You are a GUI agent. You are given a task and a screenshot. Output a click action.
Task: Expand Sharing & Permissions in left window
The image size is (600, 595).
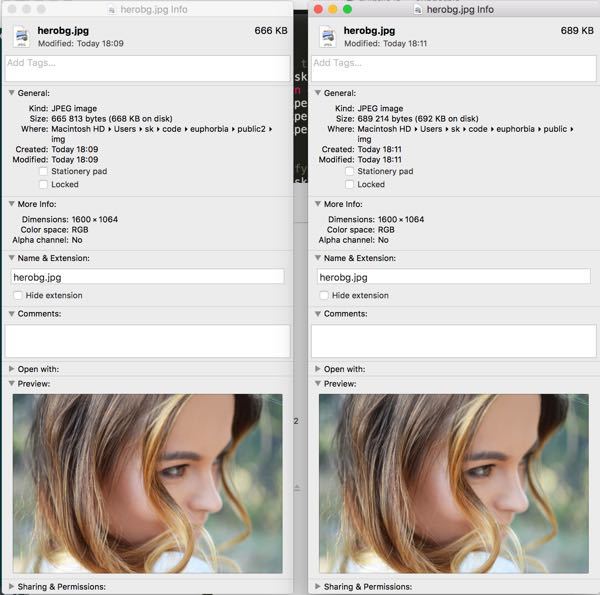click(11, 586)
